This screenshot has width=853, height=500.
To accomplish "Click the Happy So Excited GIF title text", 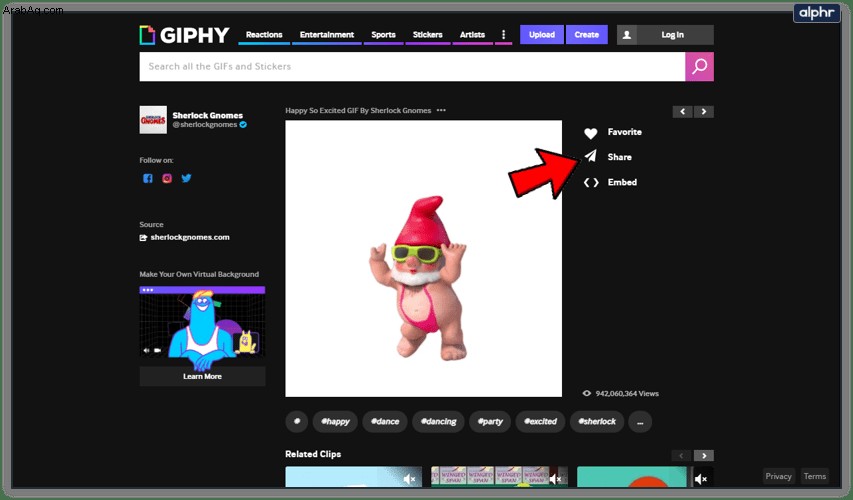I will tap(358, 110).
